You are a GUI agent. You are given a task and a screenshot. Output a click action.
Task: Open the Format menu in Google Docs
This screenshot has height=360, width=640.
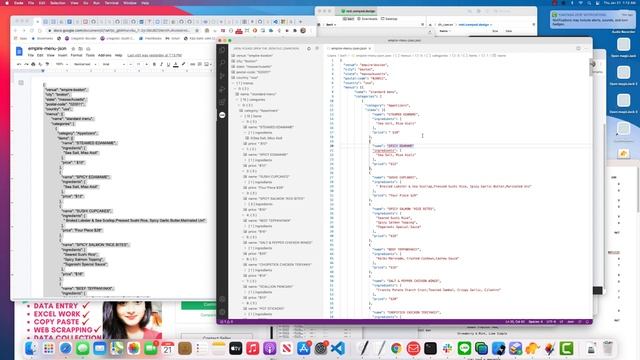click(x=76, y=55)
